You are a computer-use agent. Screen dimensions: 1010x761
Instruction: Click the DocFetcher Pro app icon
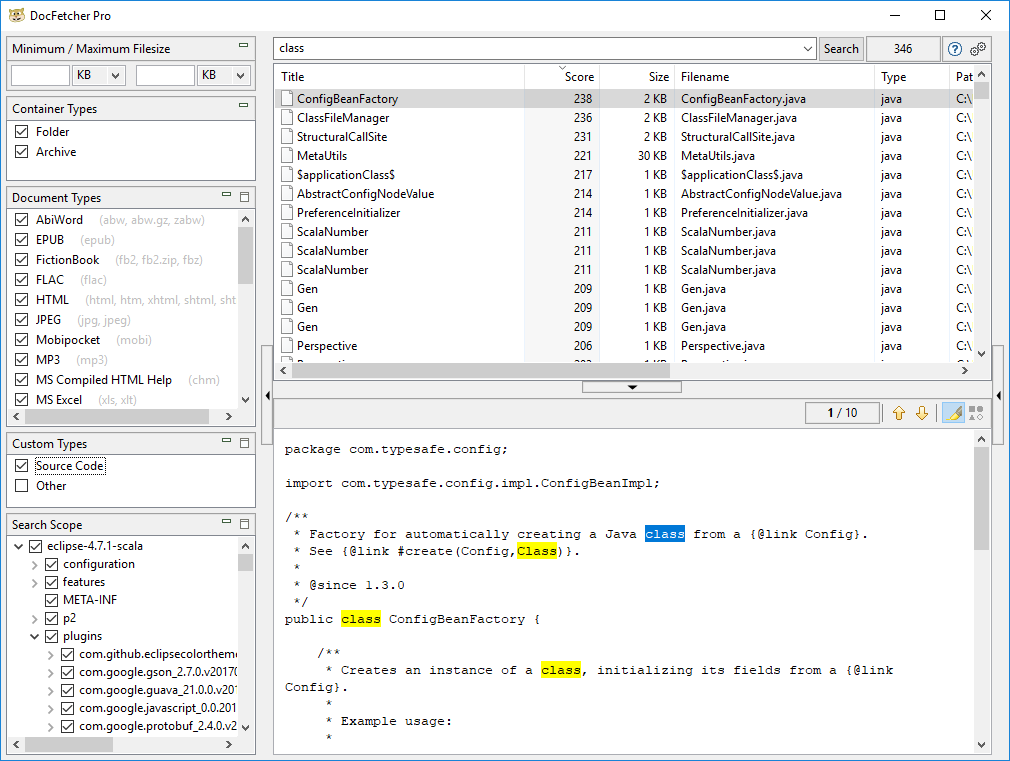(x=17, y=15)
